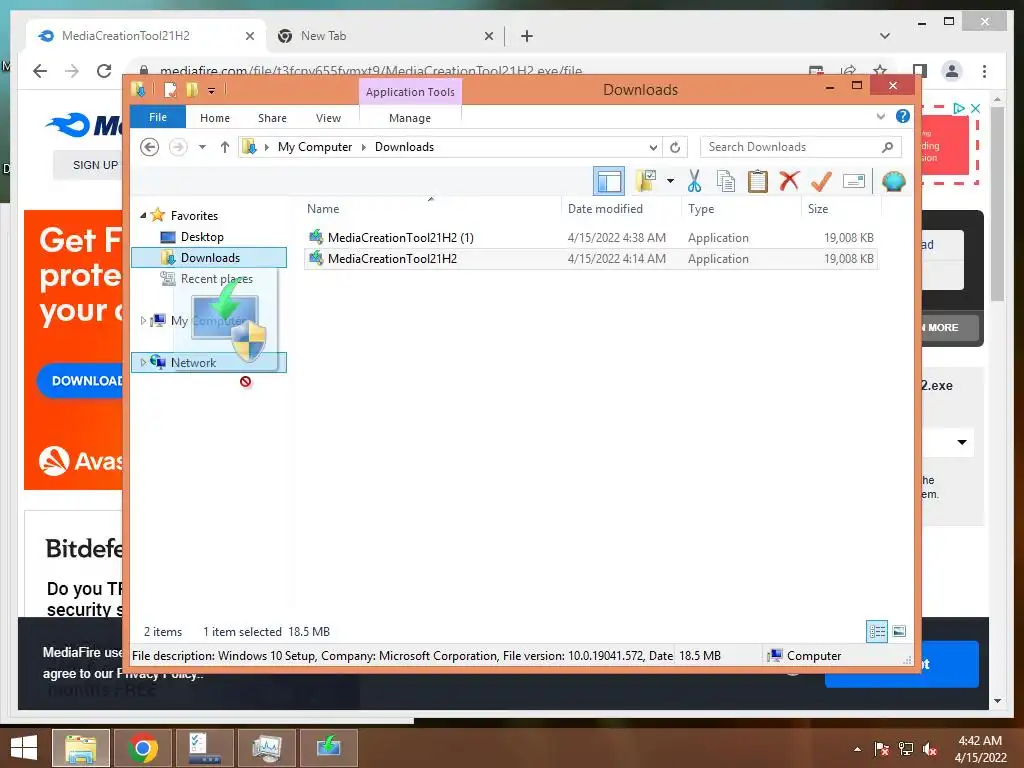The height and width of the screenshot is (768, 1024).
Task: Open Chrome three-dot menu
Action: click(x=984, y=71)
